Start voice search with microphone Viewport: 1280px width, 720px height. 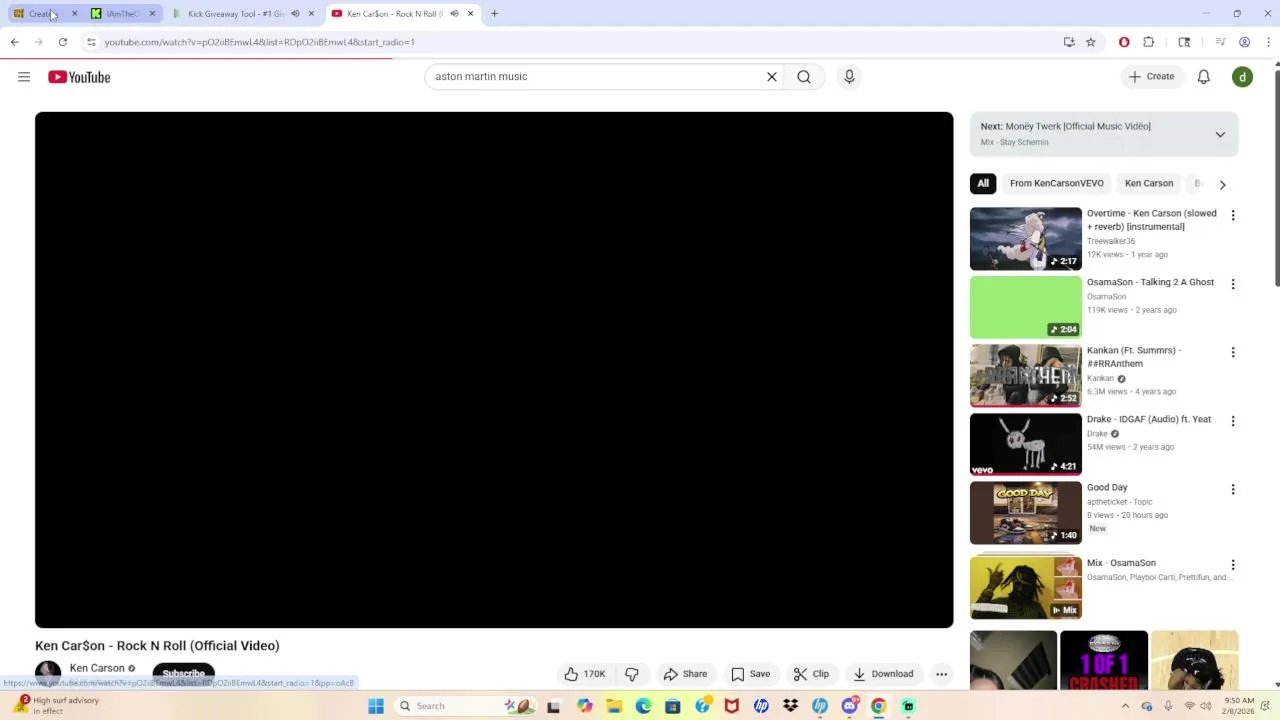point(849,77)
